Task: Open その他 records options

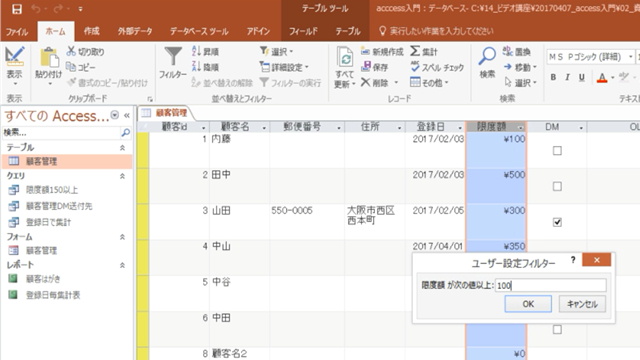Action: [429, 82]
